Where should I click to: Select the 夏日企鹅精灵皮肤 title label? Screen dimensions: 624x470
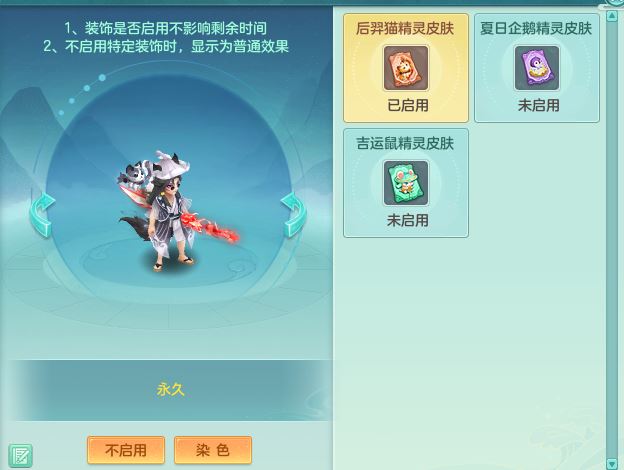tap(536, 29)
